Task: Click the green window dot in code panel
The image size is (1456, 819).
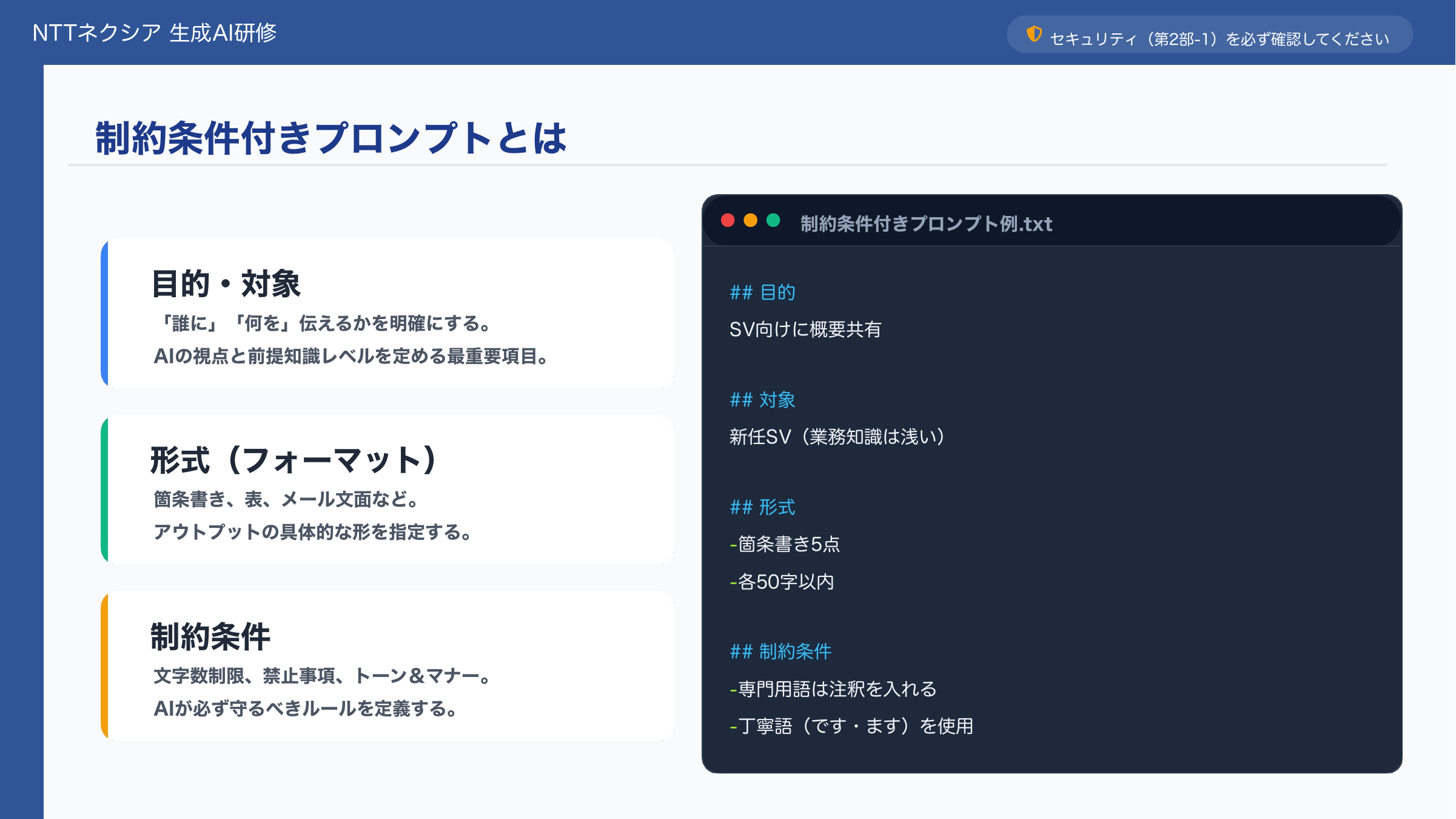Action: point(773,220)
